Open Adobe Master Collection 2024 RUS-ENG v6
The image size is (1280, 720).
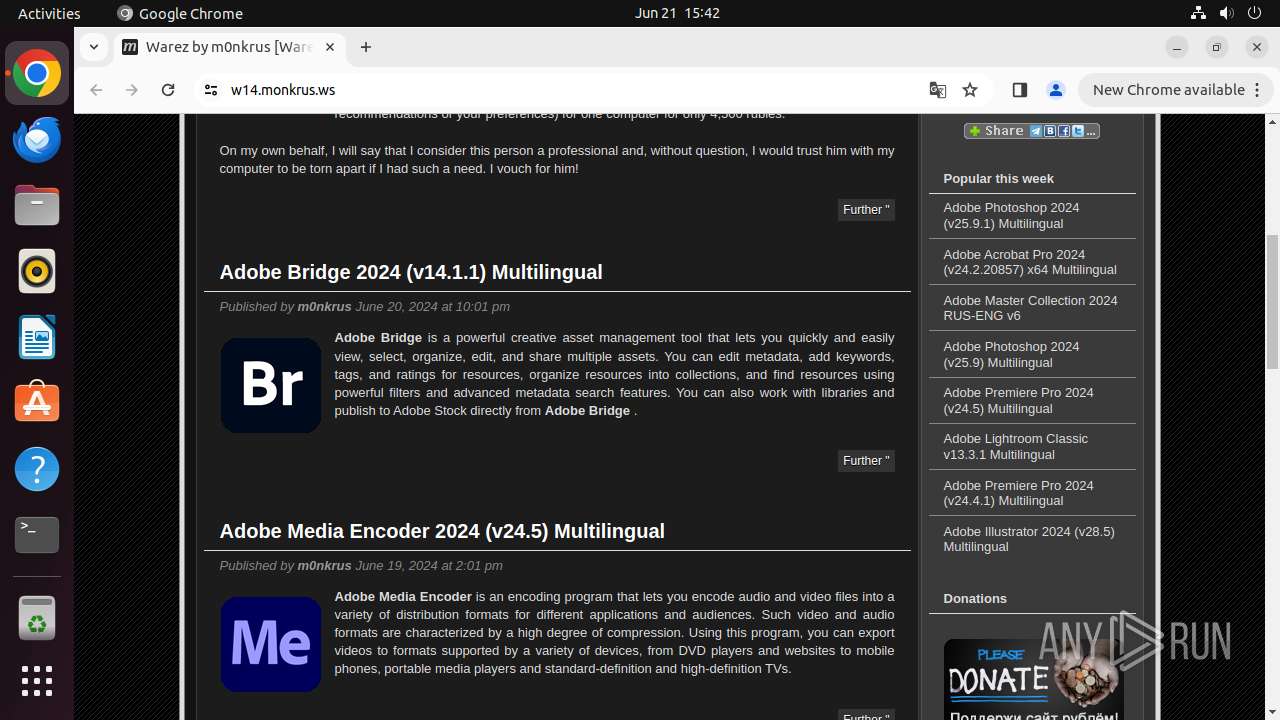tap(1030, 308)
